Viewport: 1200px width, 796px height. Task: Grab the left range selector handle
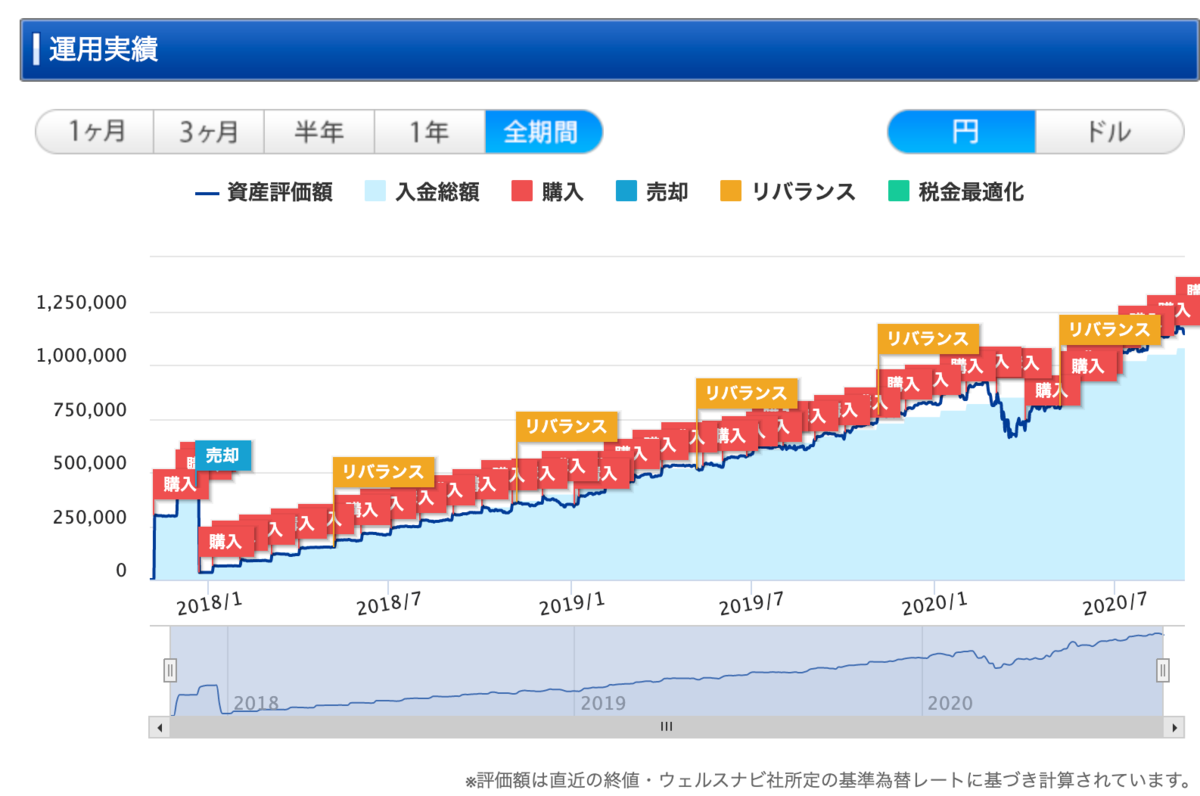(x=170, y=670)
